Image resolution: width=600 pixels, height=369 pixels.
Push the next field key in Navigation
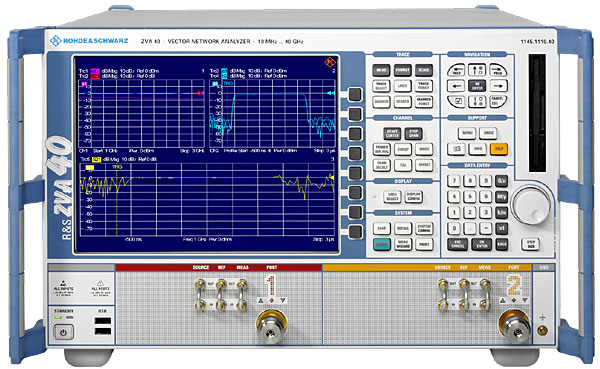(x=499, y=70)
